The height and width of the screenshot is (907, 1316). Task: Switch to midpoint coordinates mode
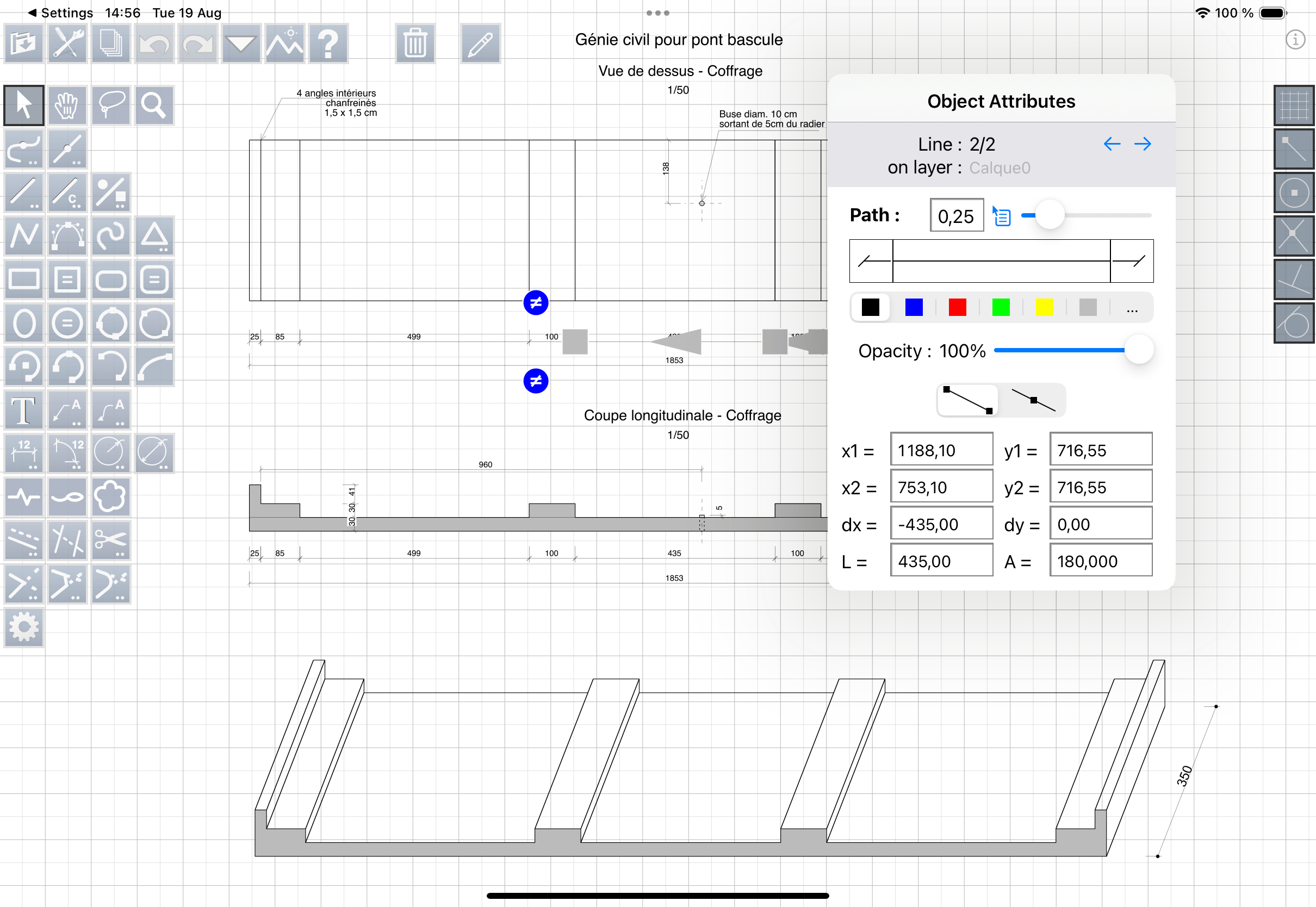[x=1033, y=401]
